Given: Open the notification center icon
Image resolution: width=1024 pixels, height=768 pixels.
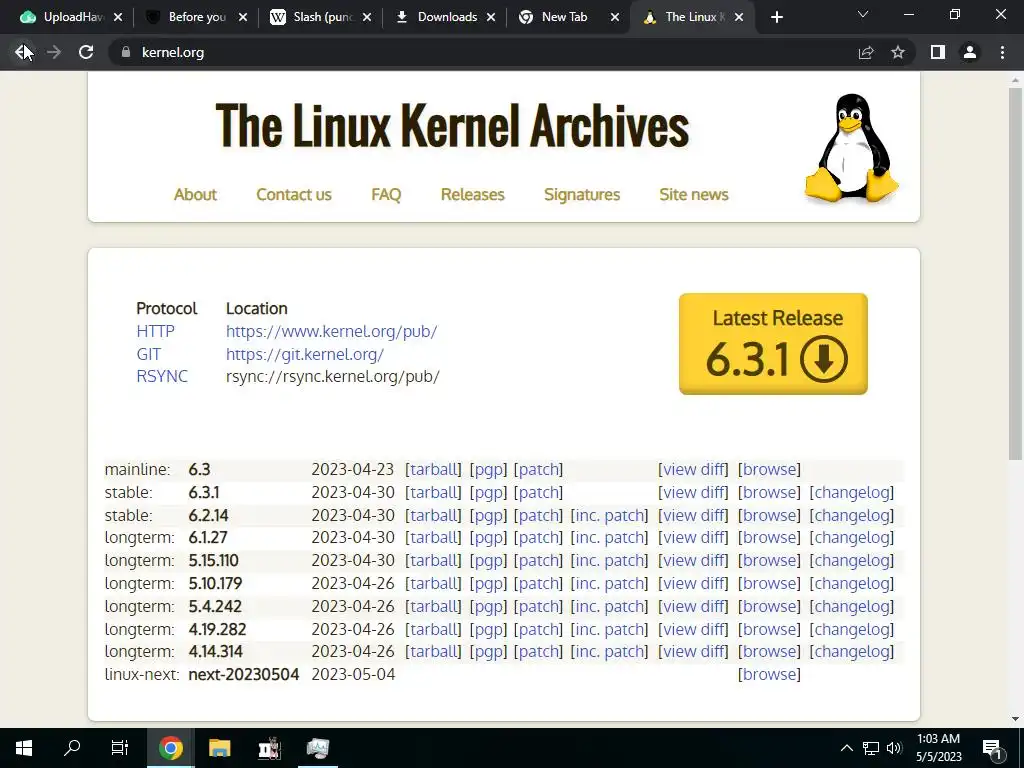Looking at the screenshot, I should tap(992, 748).
